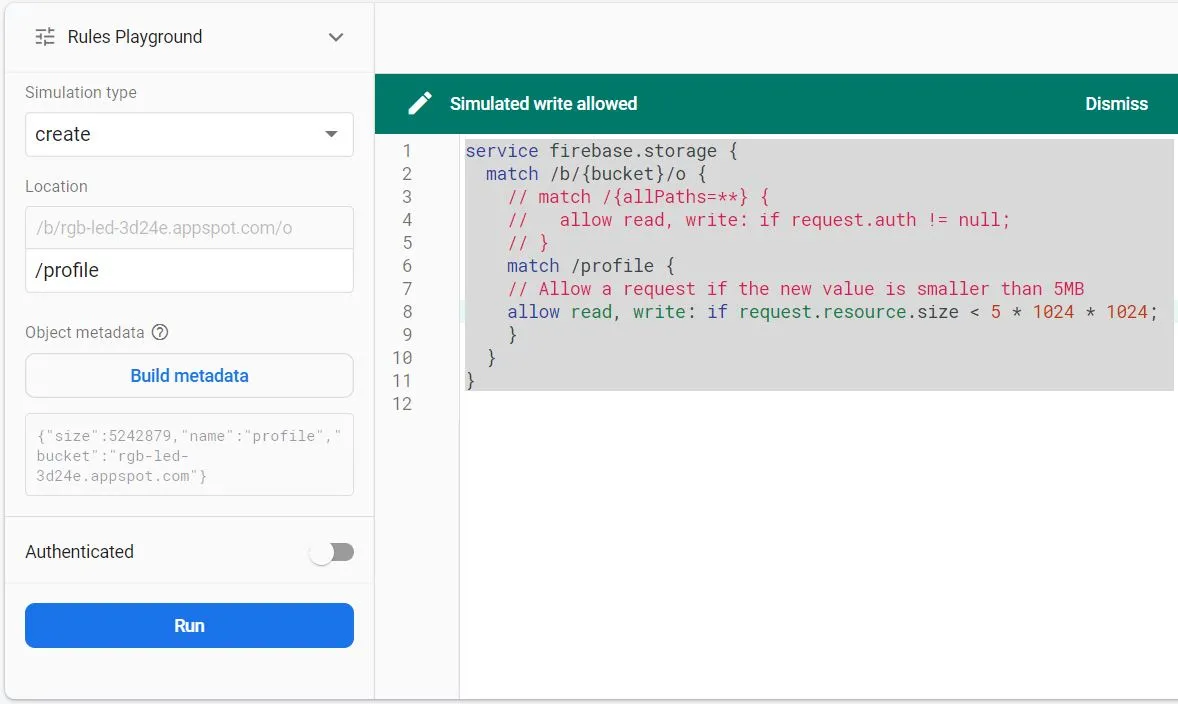Click the blue Run button

[x=189, y=625]
